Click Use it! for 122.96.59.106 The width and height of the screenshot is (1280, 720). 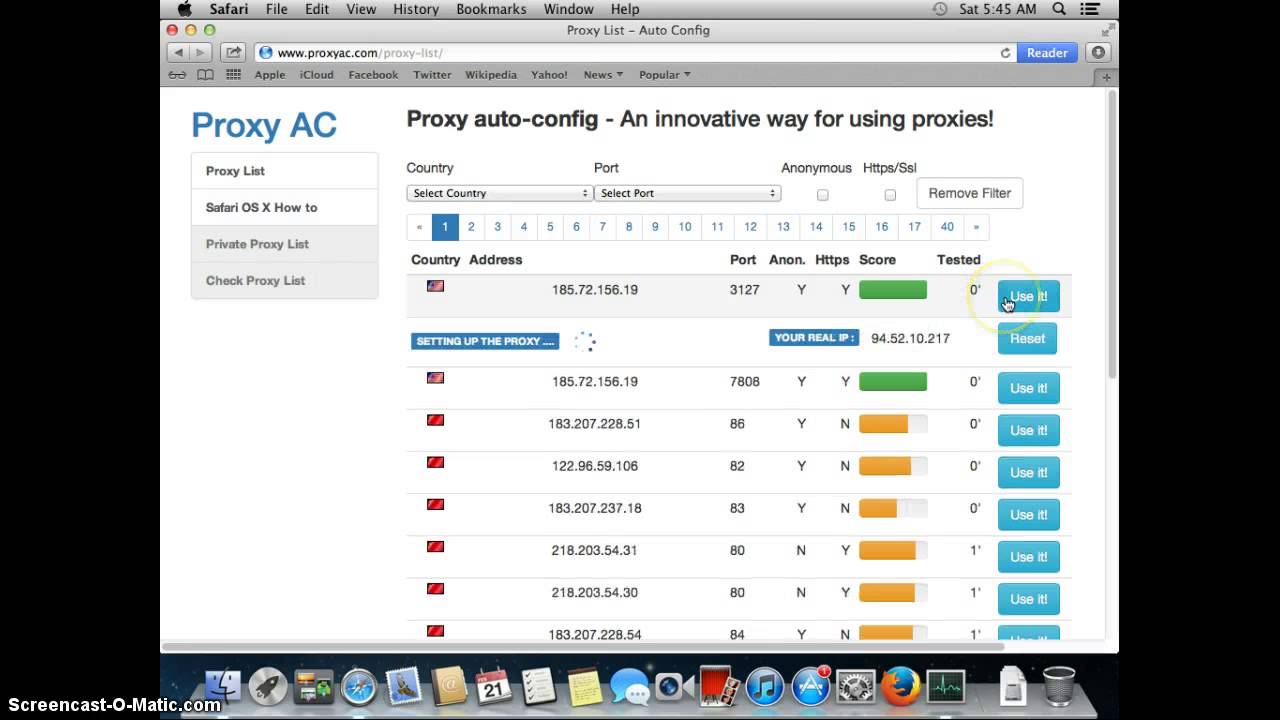coord(1028,472)
